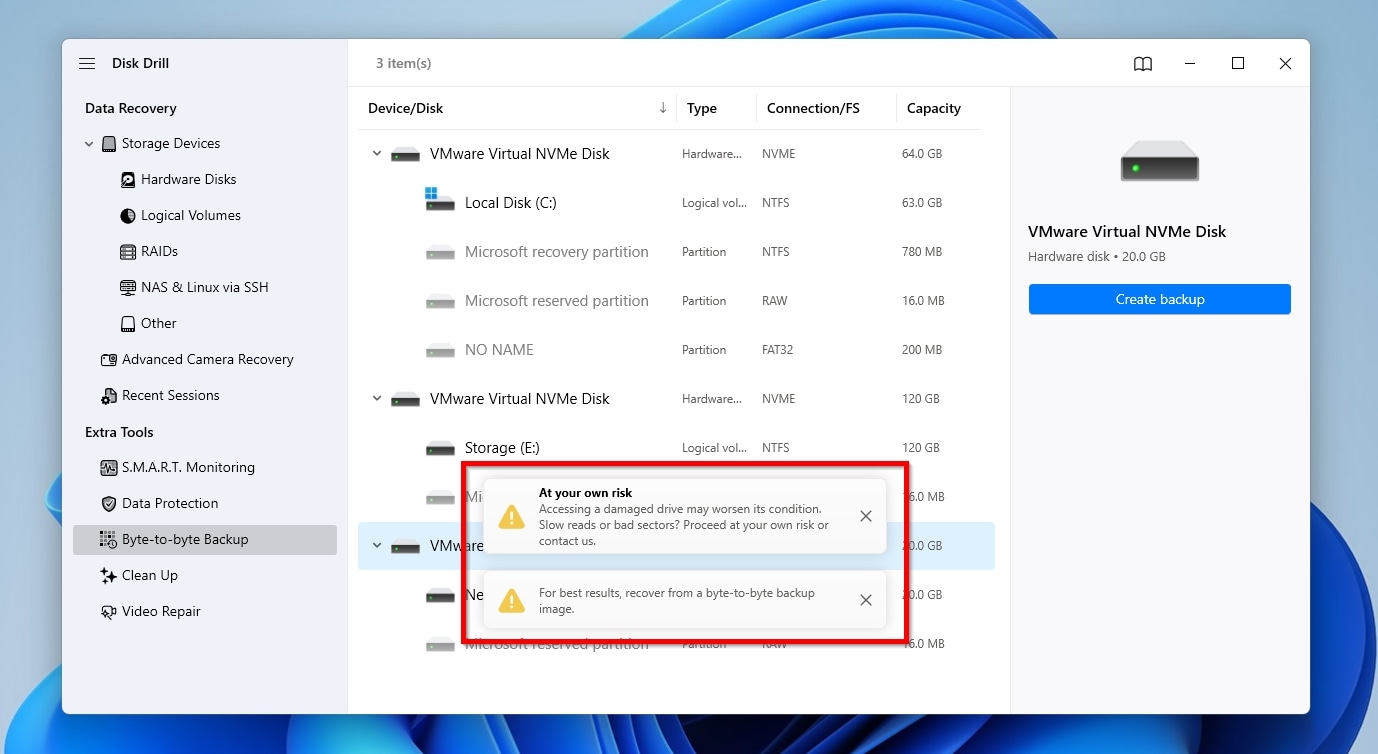Image resolution: width=1378 pixels, height=754 pixels.
Task: Click the 3 item(s) count label
Action: (x=403, y=63)
